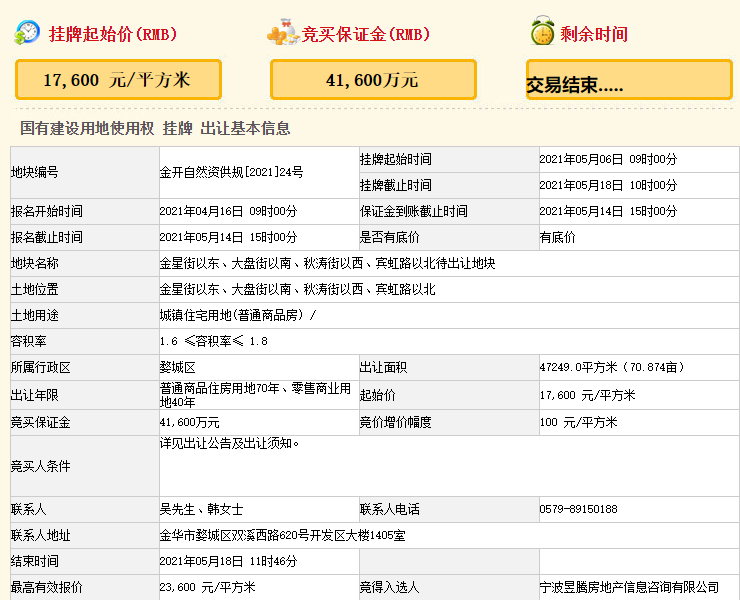Viewport: 740px width, 600px height.
Task: Select the 41,600万元 deposit box
Action: [x=373, y=80]
